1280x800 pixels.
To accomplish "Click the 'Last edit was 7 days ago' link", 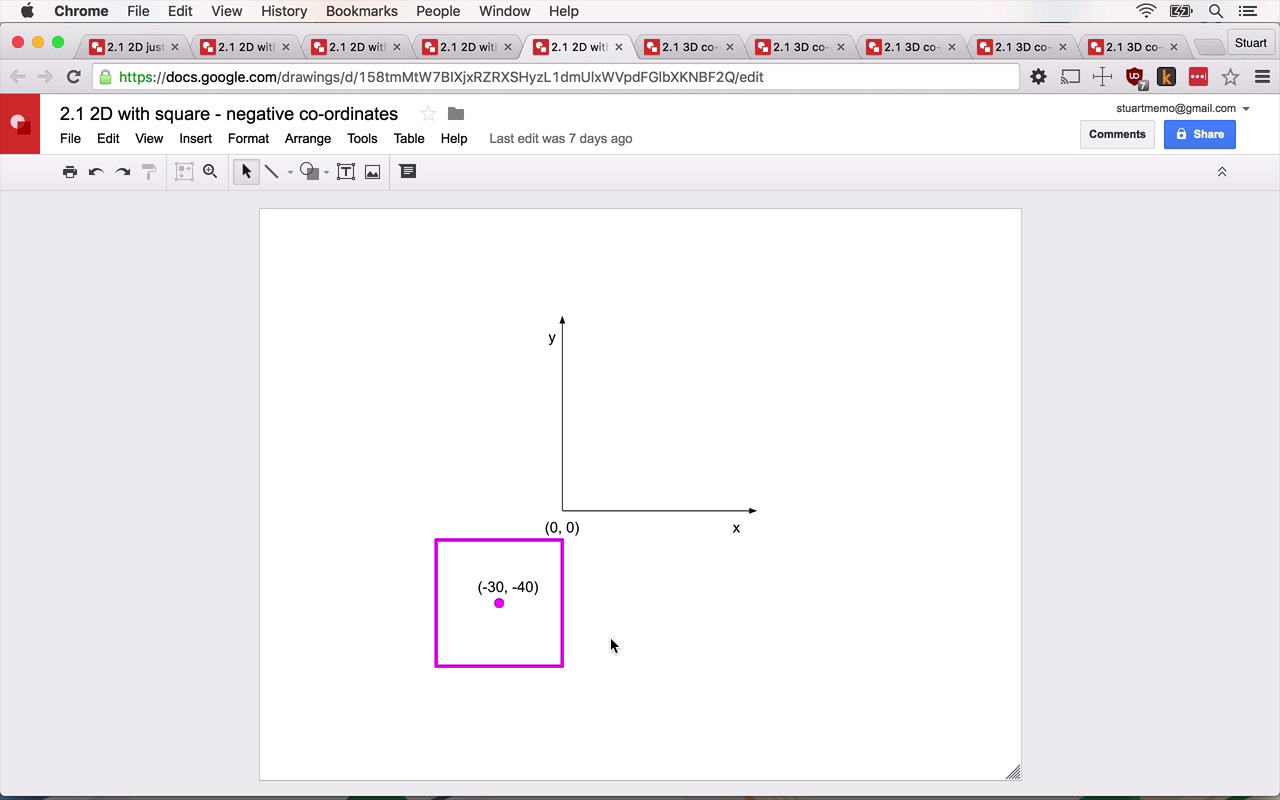I will (x=561, y=139).
